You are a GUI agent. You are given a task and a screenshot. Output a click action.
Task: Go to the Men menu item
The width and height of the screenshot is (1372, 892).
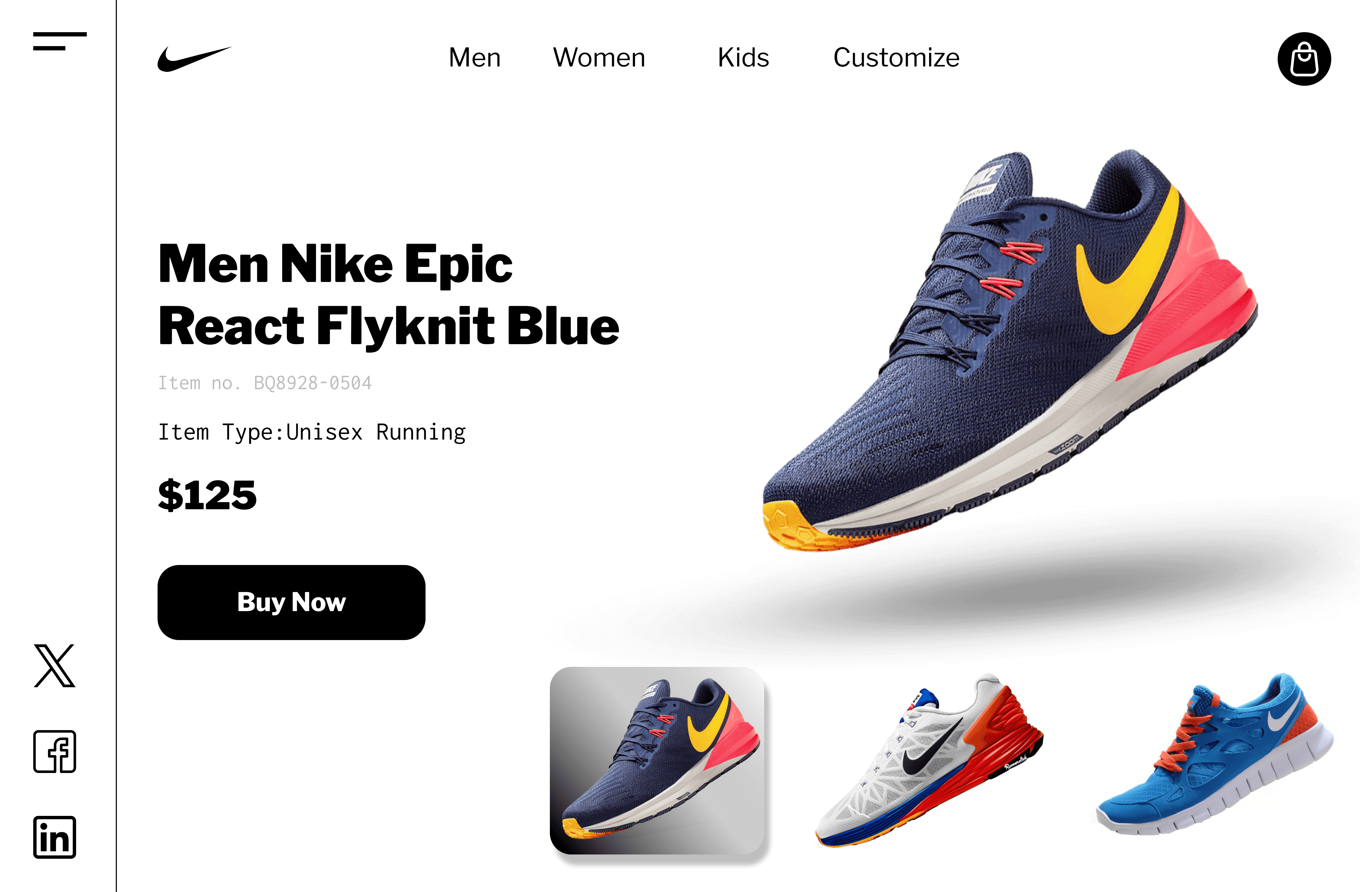point(474,58)
